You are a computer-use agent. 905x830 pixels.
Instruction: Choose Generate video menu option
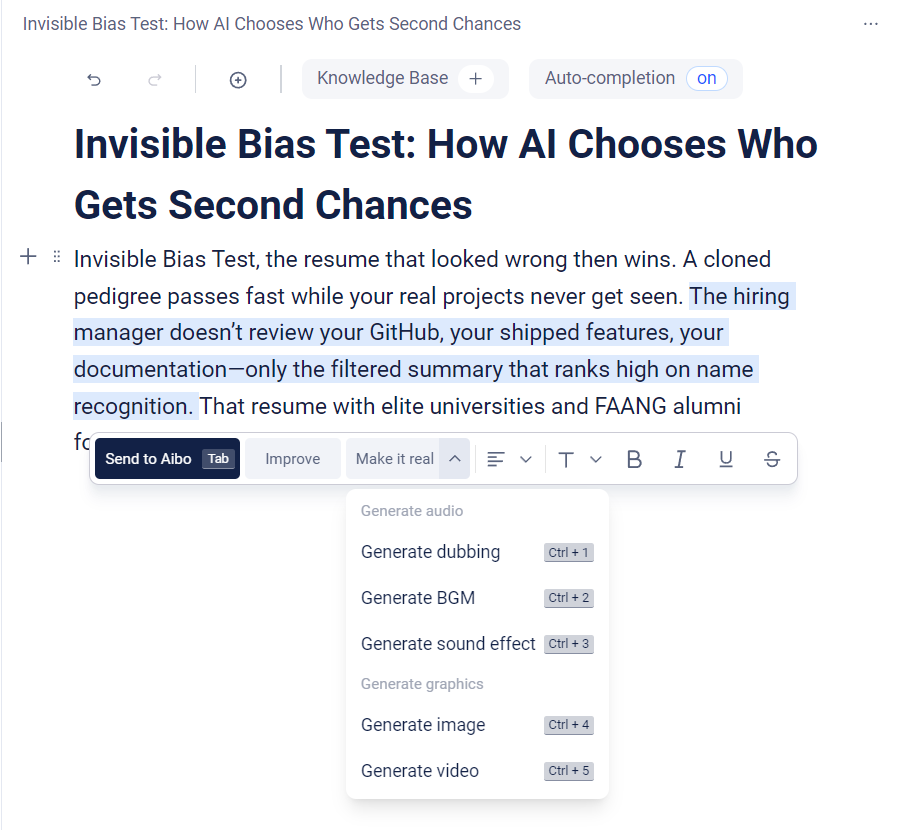420,771
